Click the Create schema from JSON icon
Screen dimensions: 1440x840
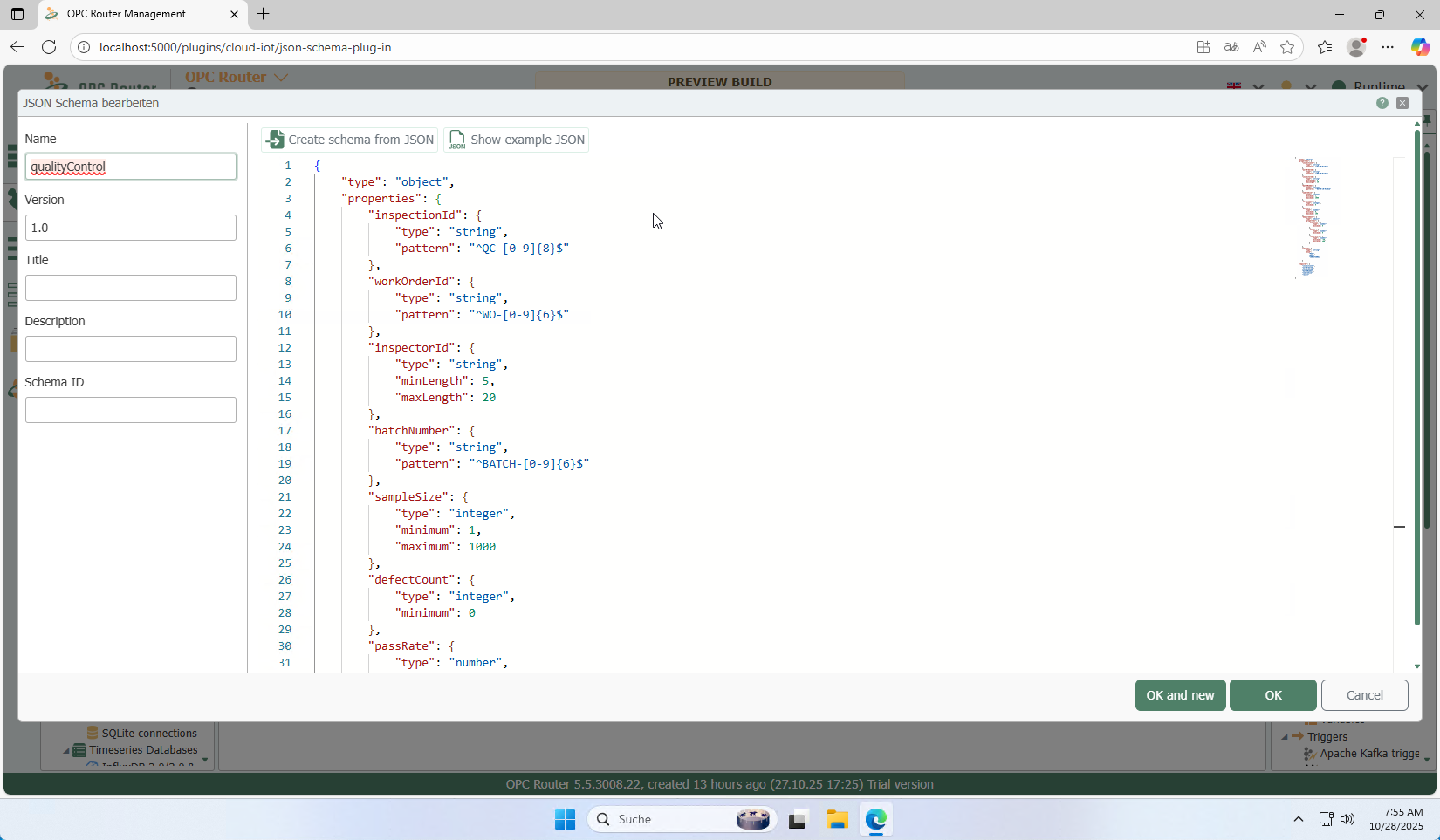tap(276, 140)
